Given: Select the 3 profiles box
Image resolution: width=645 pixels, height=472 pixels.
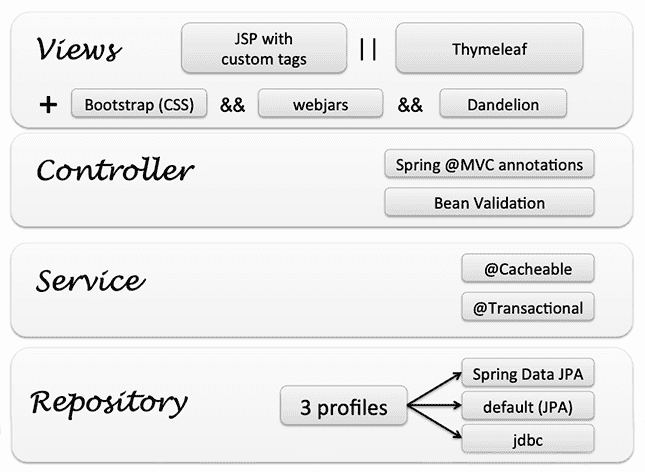Looking at the screenshot, I should 344,407.
